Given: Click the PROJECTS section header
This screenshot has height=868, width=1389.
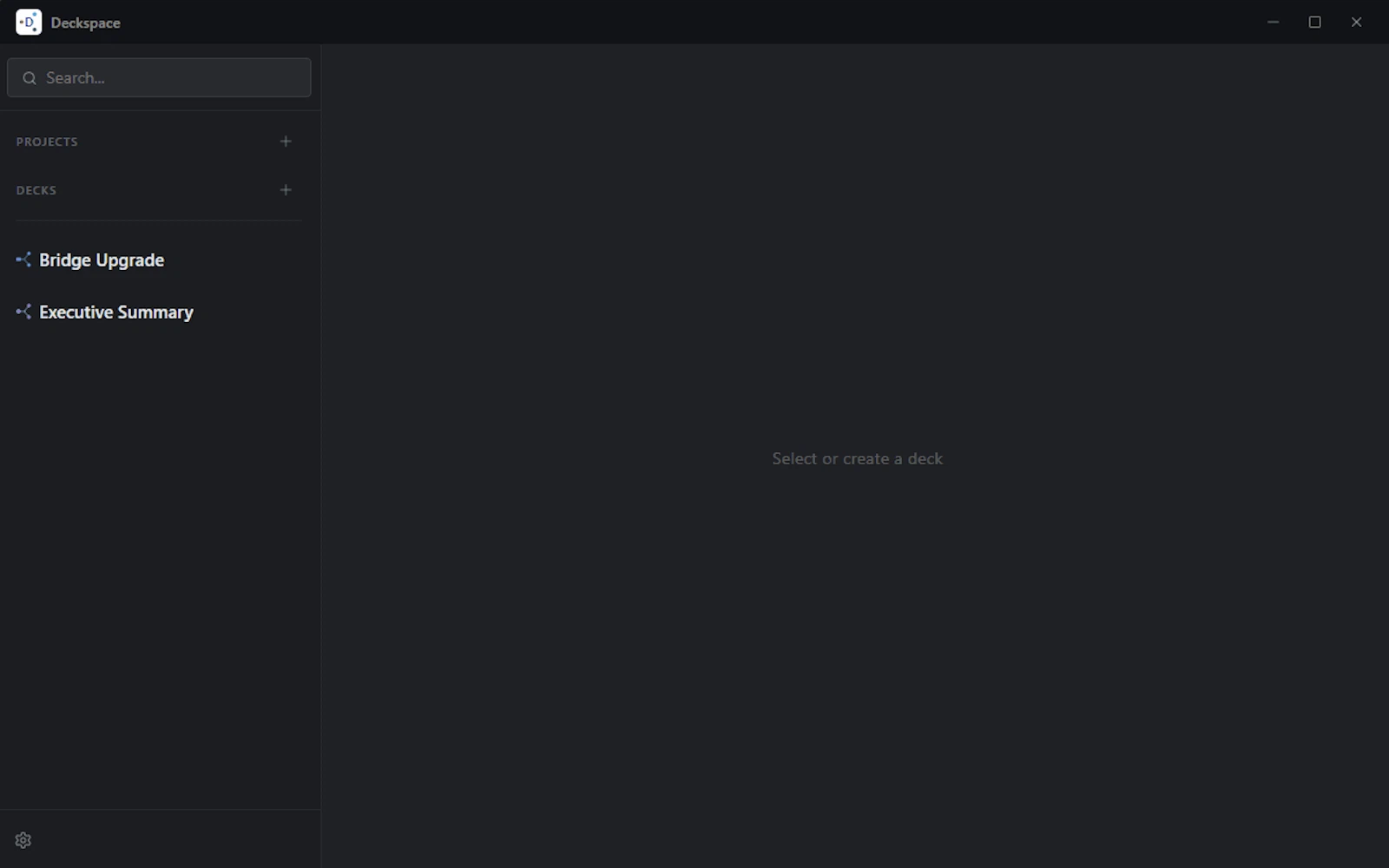Looking at the screenshot, I should coord(47,141).
